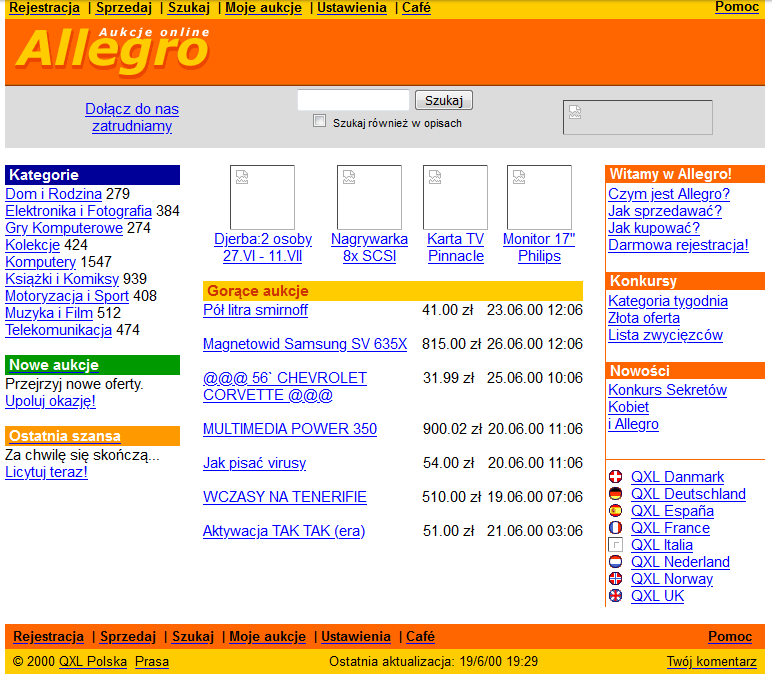The height and width of the screenshot is (678, 772).
Task: Visit the QXL Deutschland link
Action: (688, 494)
